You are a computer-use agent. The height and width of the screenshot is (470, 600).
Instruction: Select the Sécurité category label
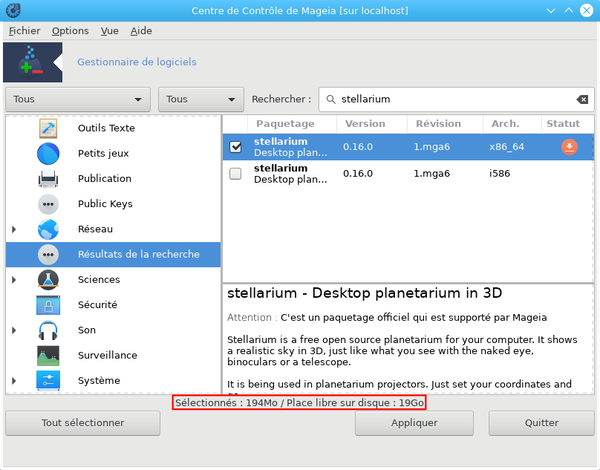coord(97,305)
